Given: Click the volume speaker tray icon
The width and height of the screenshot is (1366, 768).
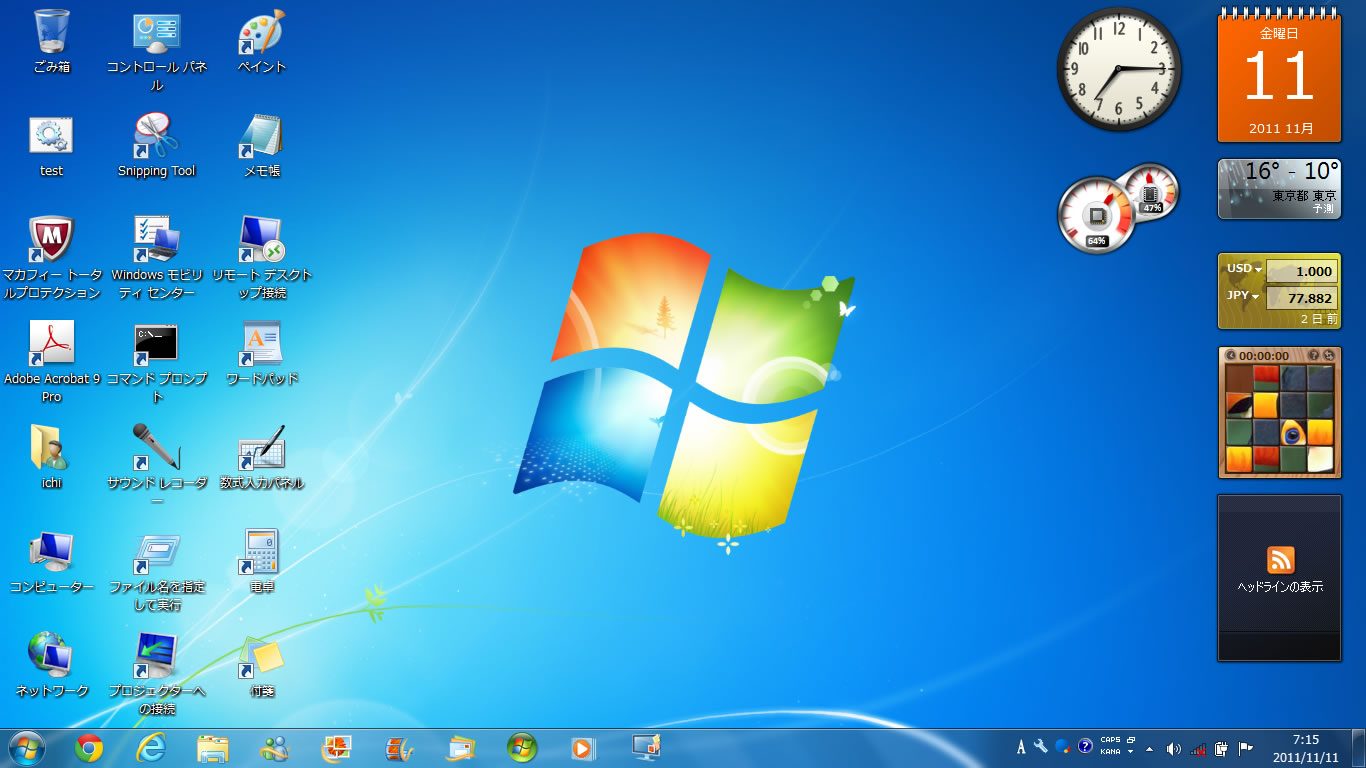Looking at the screenshot, I should point(1173,748).
